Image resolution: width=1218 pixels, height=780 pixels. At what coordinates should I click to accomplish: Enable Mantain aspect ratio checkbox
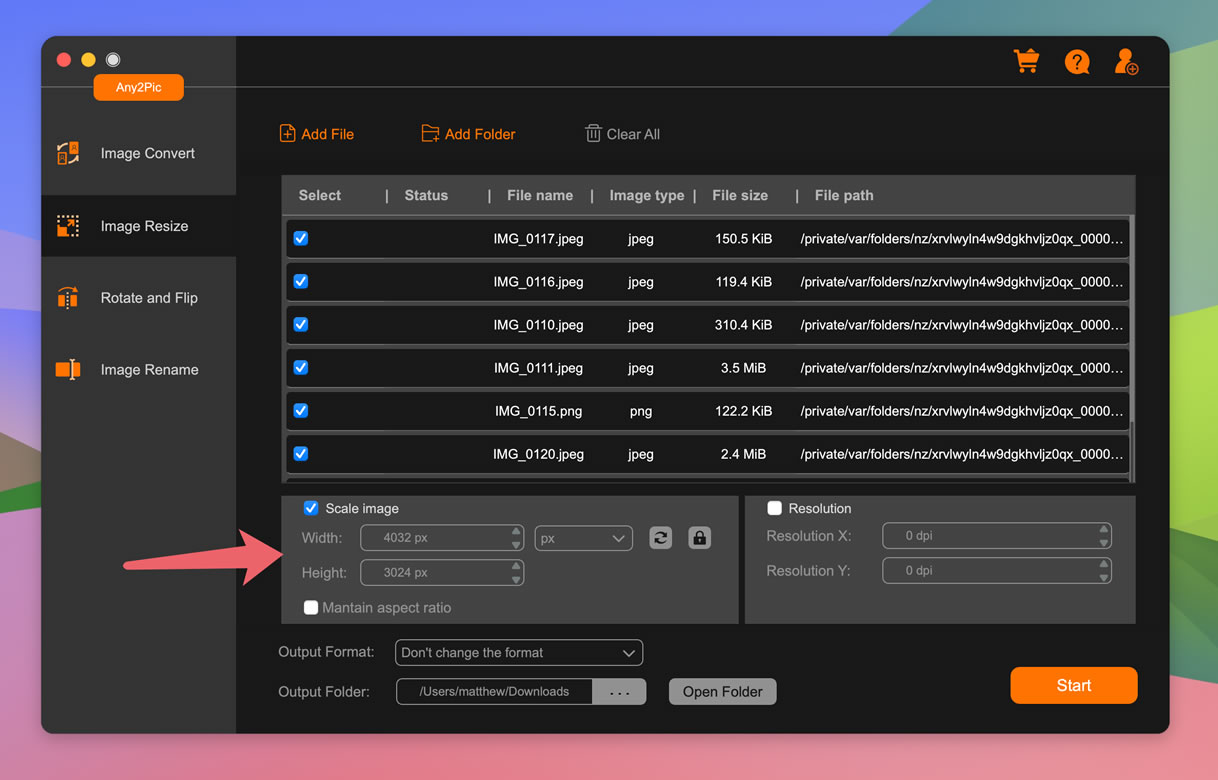point(311,607)
